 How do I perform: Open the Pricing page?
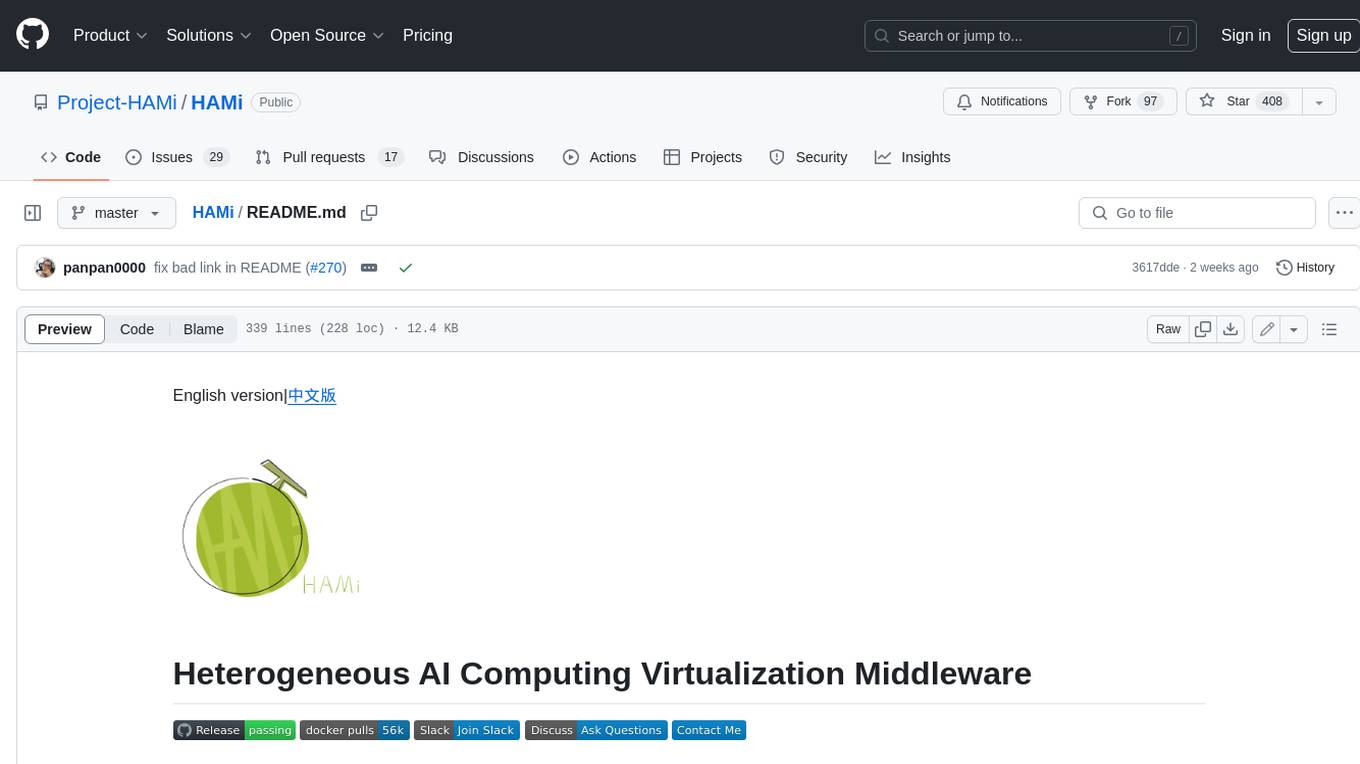tap(427, 35)
